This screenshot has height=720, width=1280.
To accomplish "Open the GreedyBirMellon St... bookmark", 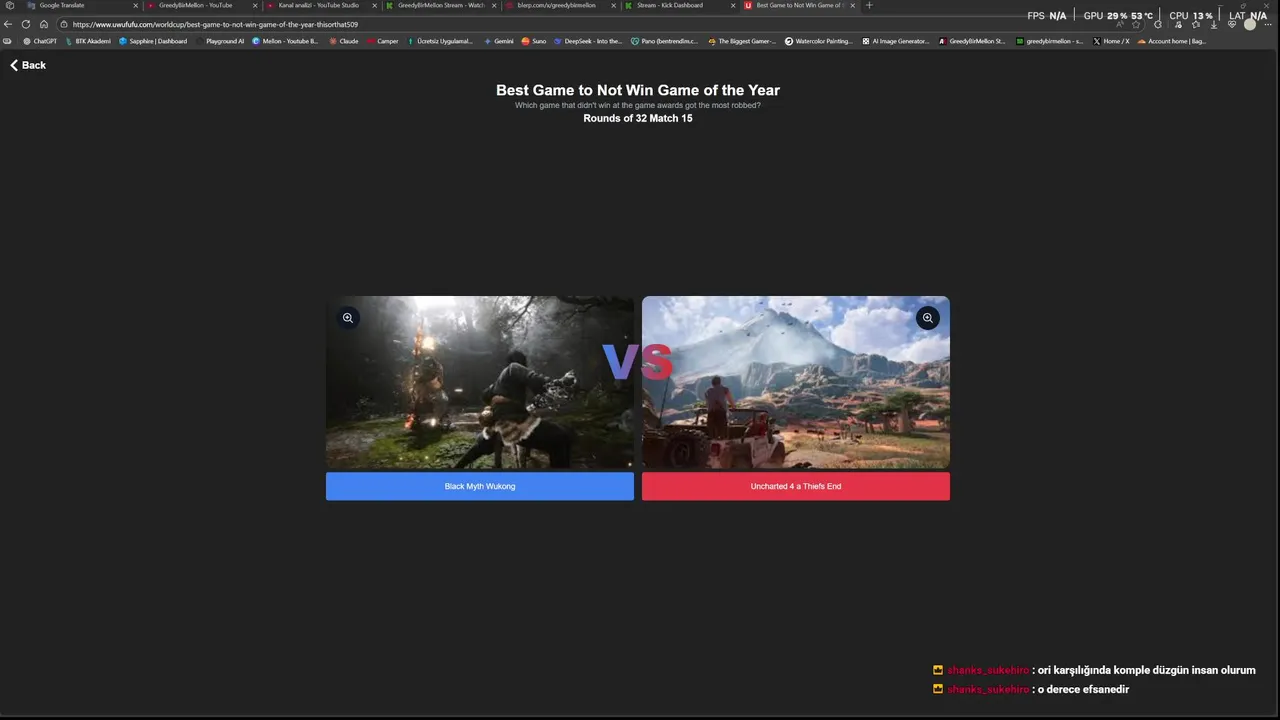I will pos(973,41).
